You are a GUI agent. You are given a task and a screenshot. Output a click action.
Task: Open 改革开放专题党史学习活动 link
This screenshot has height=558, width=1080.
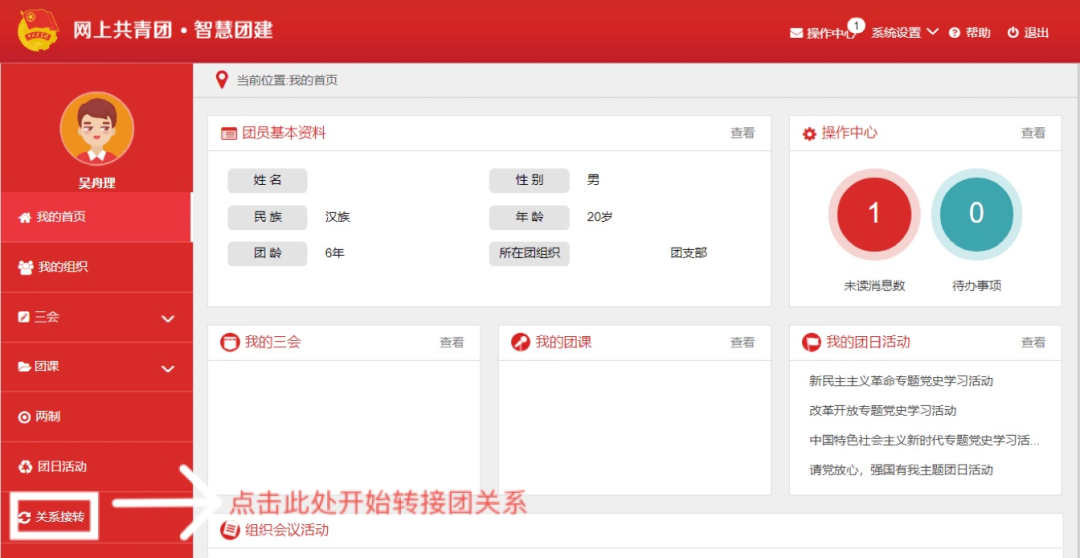[x=882, y=410]
